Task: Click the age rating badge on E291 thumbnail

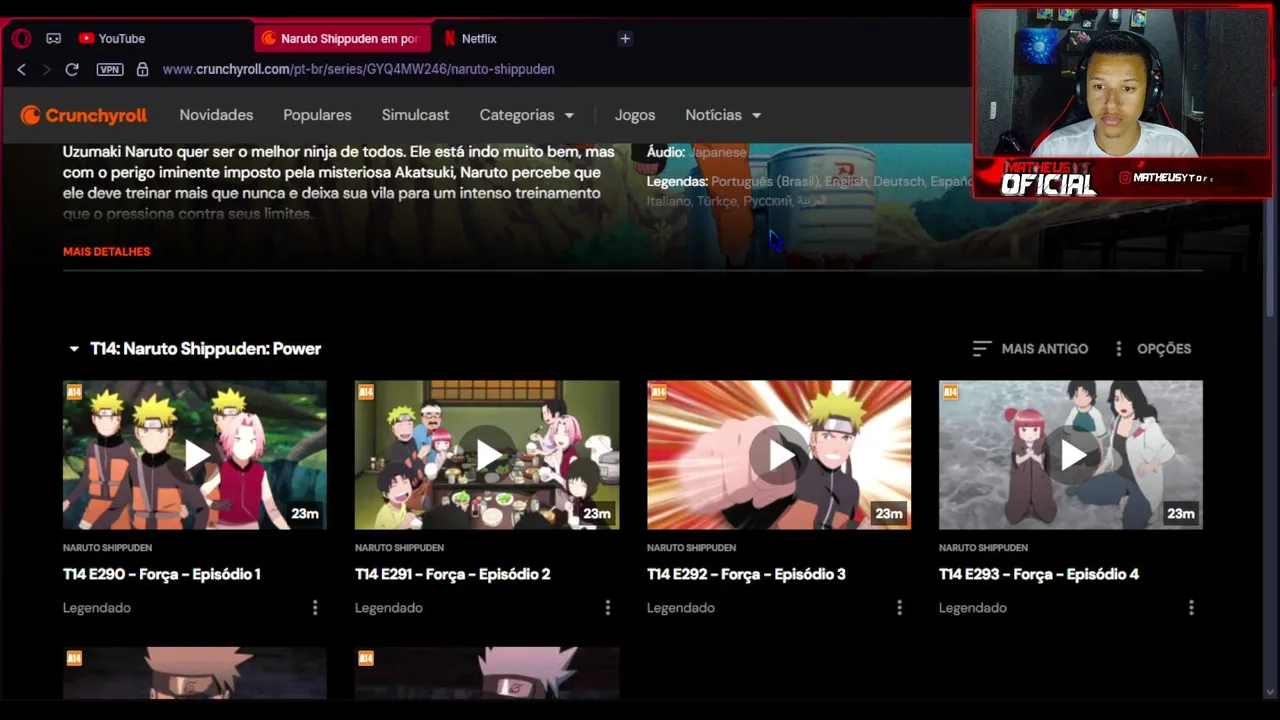Action: click(x=366, y=392)
